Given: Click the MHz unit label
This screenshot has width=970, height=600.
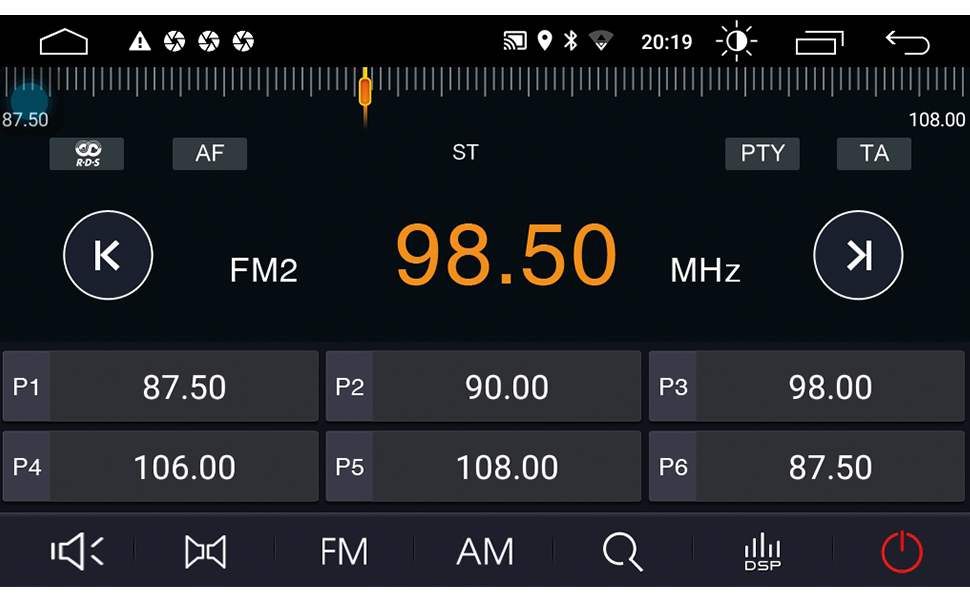Looking at the screenshot, I should point(705,270).
